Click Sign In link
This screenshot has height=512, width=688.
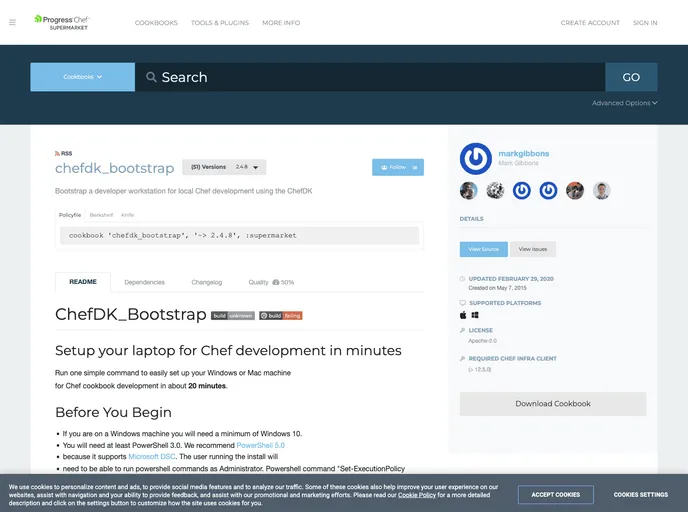pos(645,23)
